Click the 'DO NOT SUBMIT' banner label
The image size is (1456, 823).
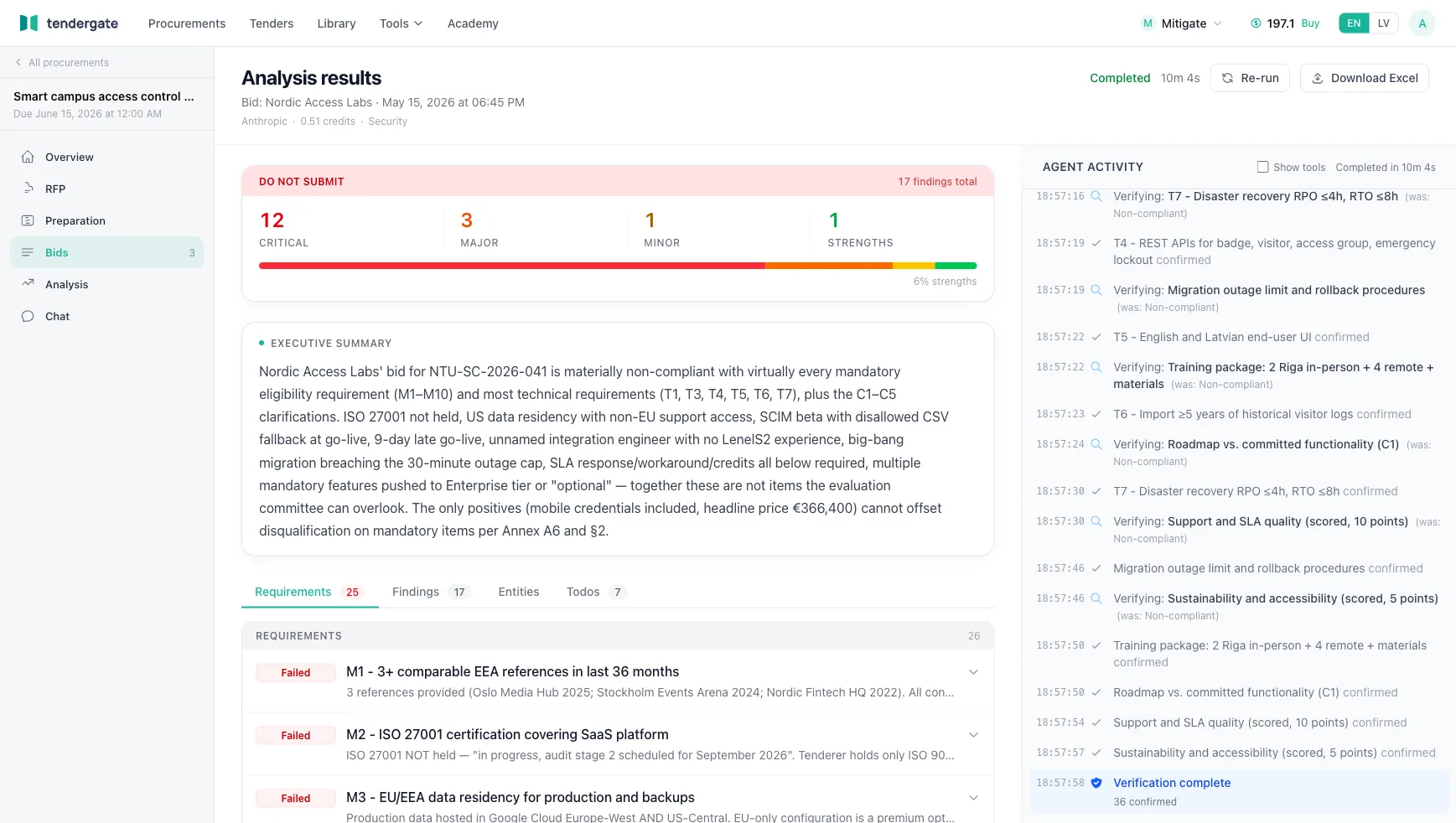click(302, 182)
